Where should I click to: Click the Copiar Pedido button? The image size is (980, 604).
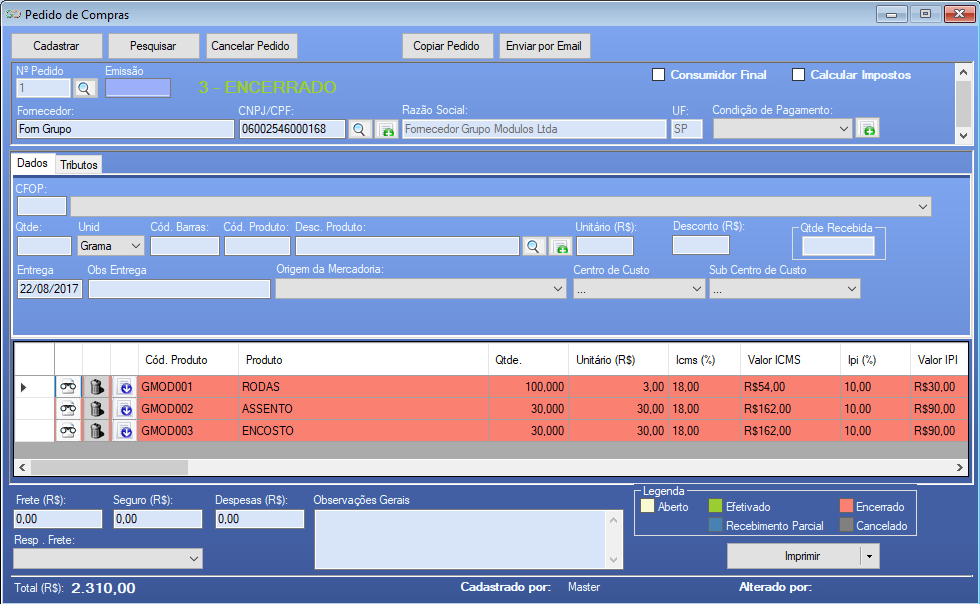tap(447, 46)
